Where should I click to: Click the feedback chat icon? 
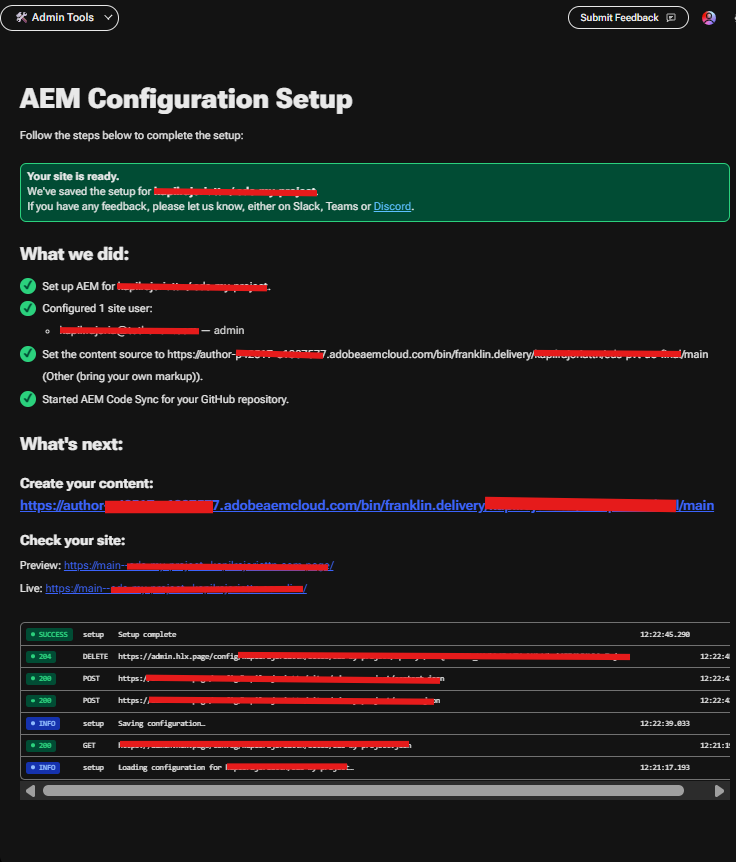tap(671, 18)
